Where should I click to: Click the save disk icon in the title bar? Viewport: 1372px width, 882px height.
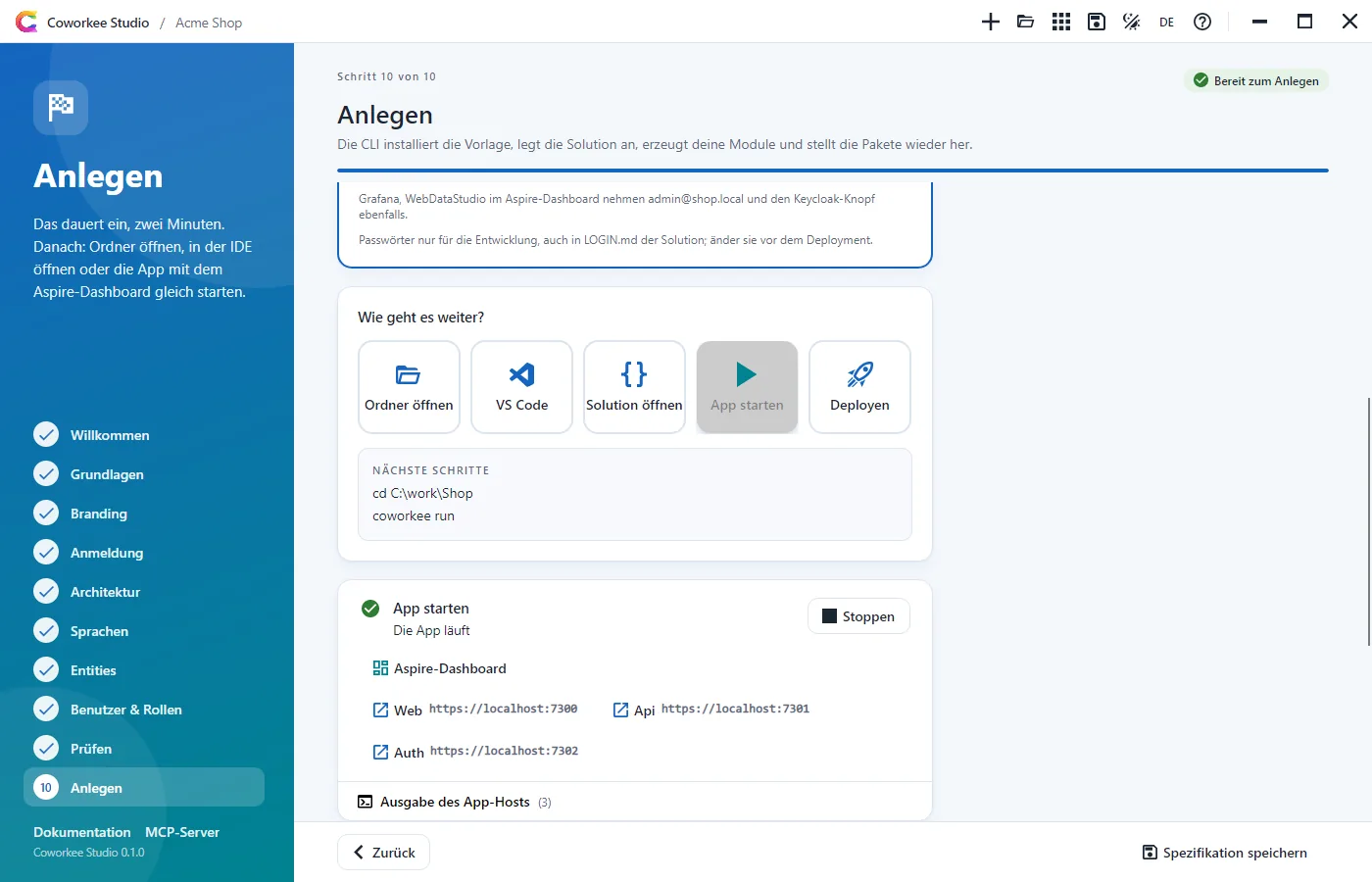1097,22
